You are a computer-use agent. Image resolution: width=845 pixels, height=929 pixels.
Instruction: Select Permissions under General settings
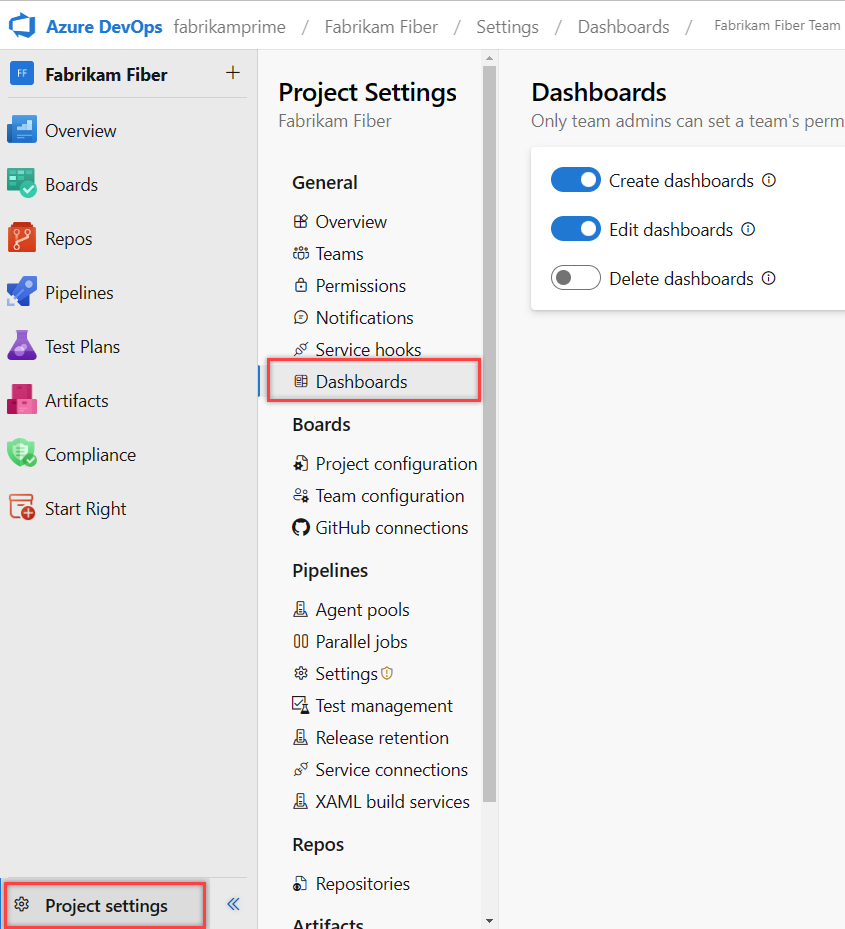point(361,285)
